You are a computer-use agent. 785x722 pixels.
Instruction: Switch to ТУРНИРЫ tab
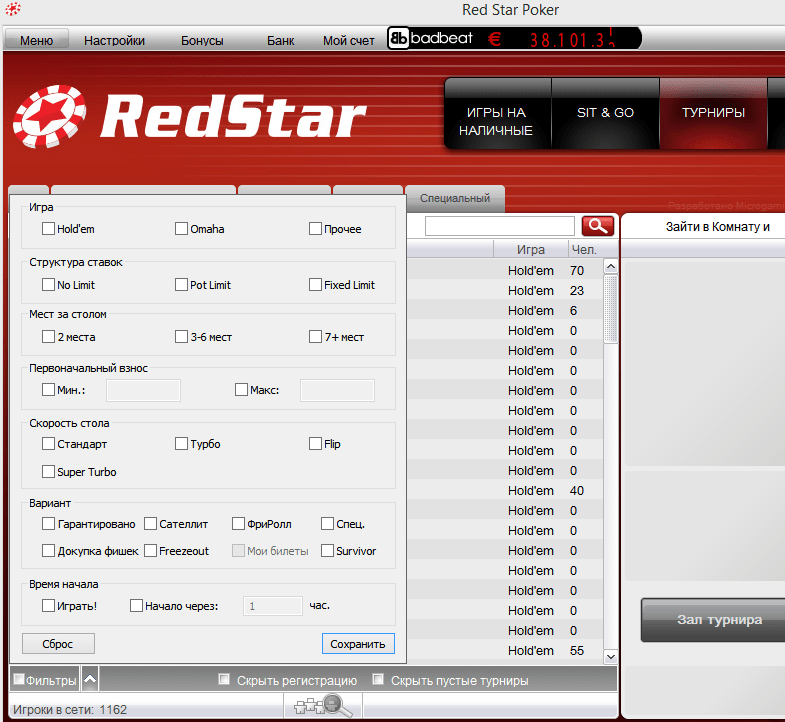pyautogui.click(x=713, y=114)
